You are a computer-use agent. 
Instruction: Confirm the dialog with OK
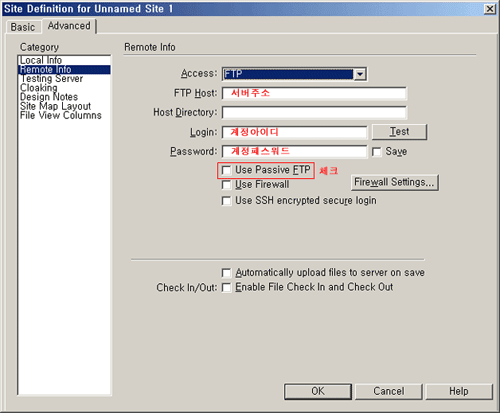tap(318, 391)
